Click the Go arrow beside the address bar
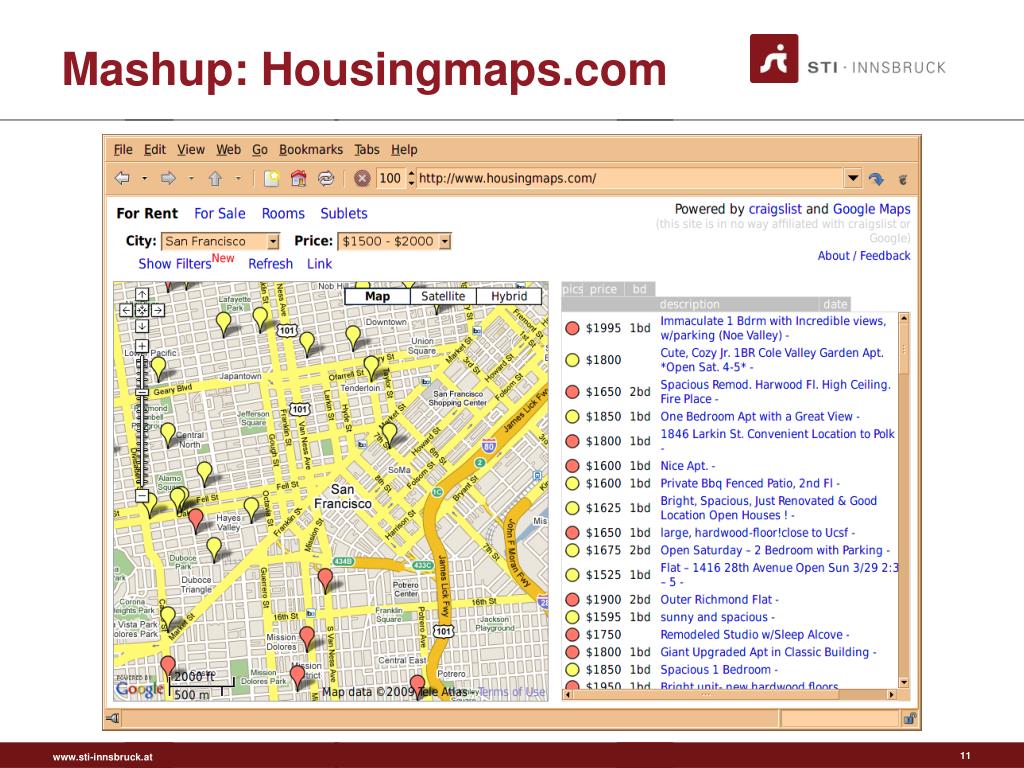Screen dimensions: 1024x768 click(876, 178)
